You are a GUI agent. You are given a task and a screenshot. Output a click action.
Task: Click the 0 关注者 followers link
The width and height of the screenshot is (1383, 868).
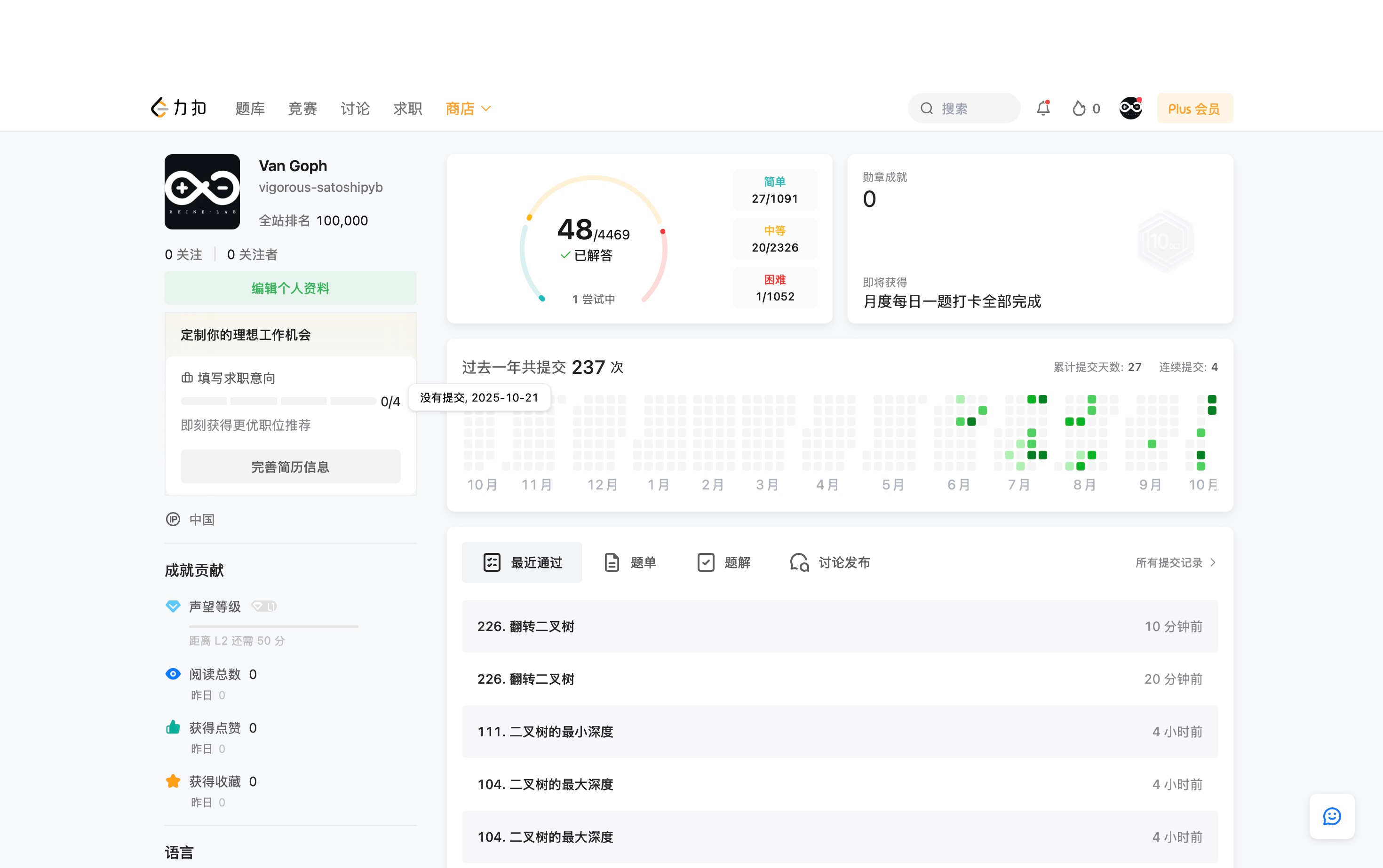click(252, 254)
